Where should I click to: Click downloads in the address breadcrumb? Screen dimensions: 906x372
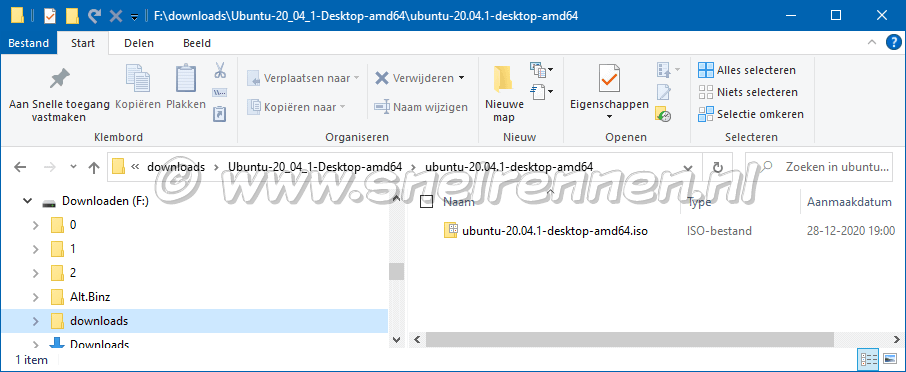pyautogui.click(x=176, y=167)
